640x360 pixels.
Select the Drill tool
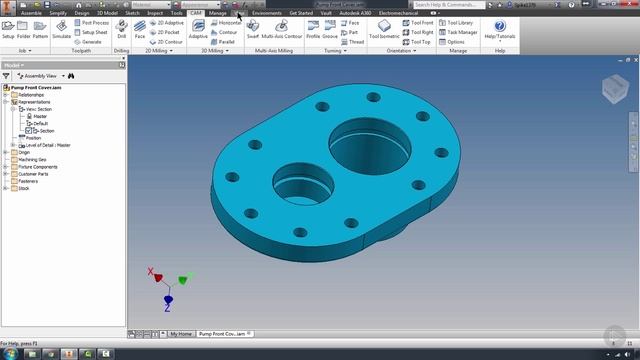click(x=122, y=29)
